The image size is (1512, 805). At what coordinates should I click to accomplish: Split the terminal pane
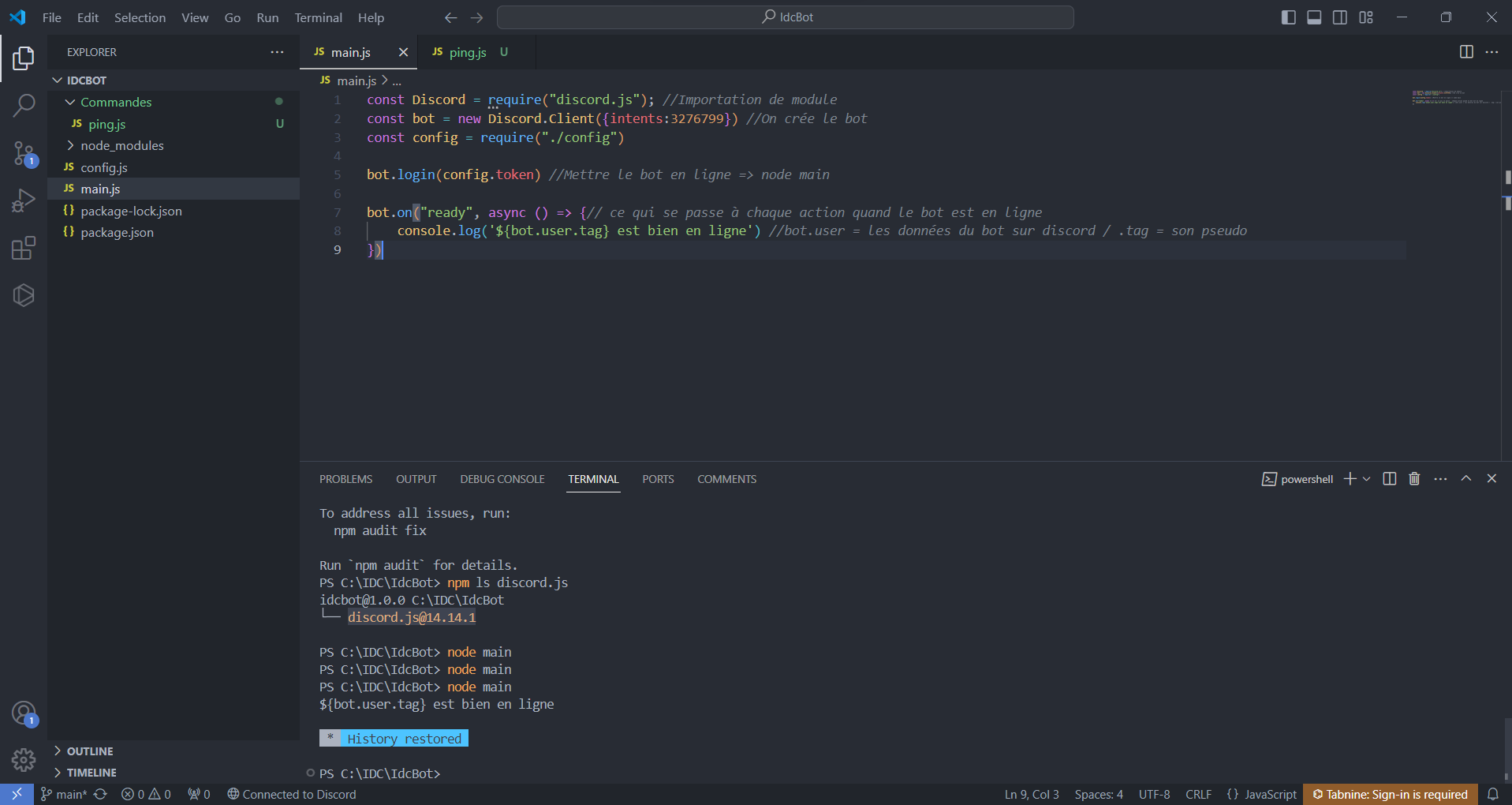[x=1390, y=479]
